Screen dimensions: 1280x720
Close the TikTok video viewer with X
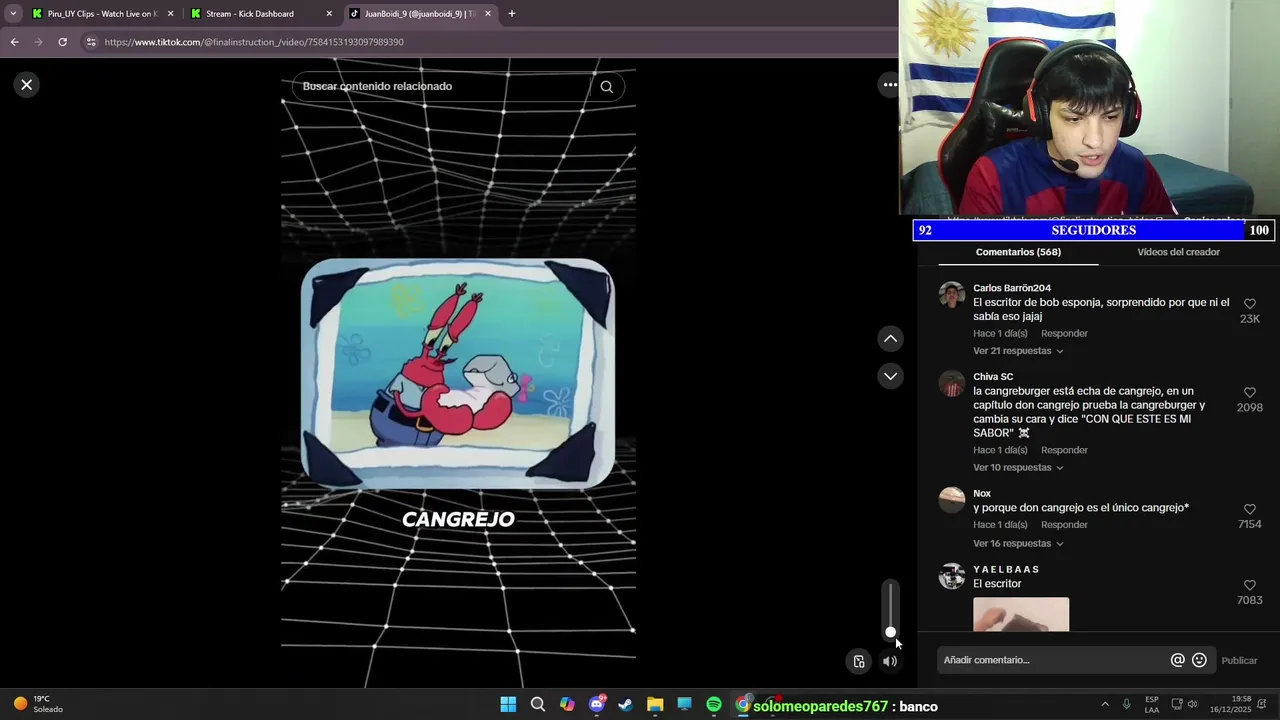pos(27,85)
